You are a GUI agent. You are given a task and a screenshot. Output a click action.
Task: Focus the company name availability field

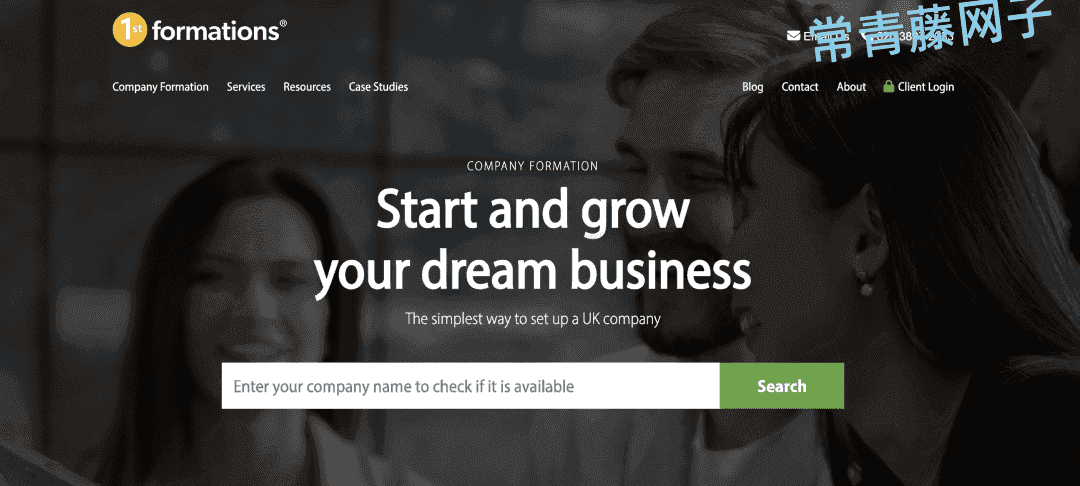pos(470,386)
